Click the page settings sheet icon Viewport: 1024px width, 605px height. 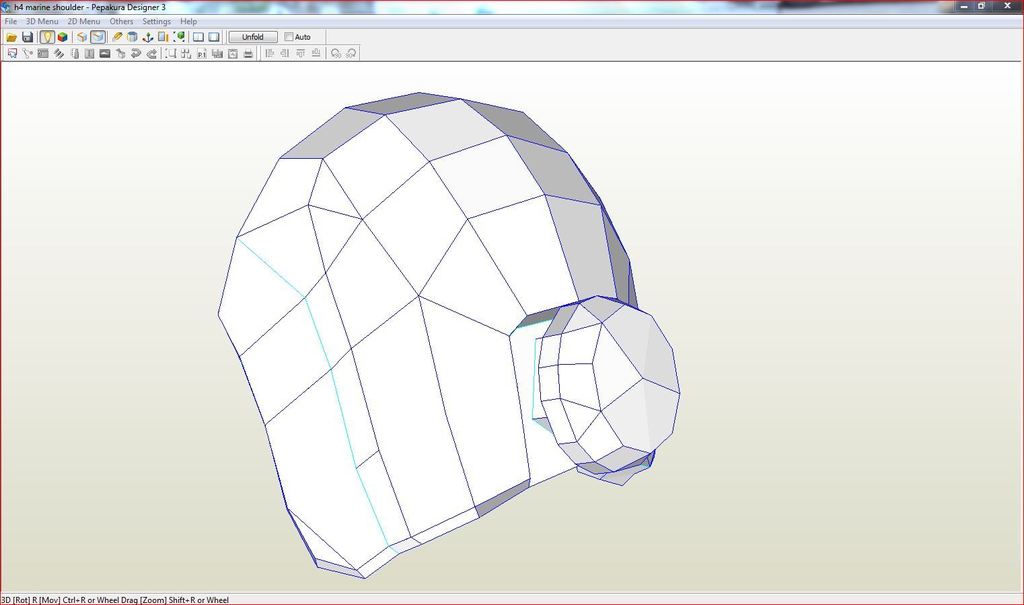click(232, 54)
